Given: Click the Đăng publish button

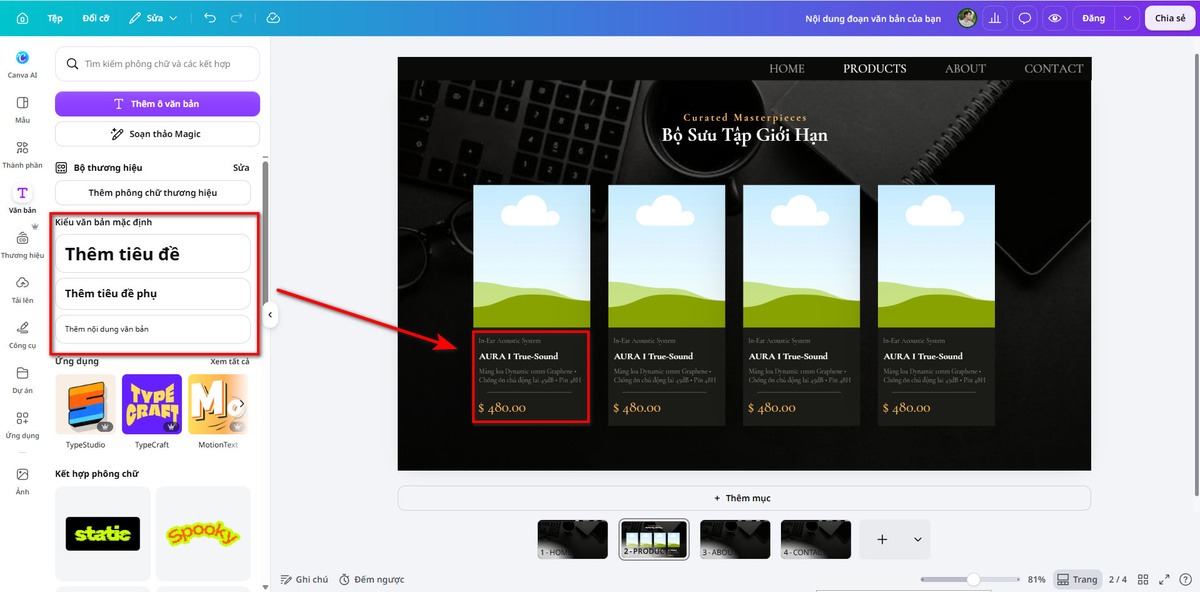Looking at the screenshot, I should coord(1093,18).
